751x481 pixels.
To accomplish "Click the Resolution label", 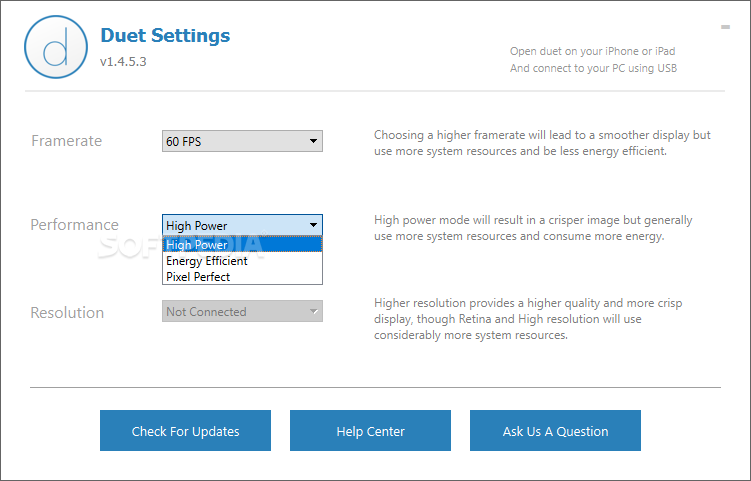I will click(x=67, y=312).
